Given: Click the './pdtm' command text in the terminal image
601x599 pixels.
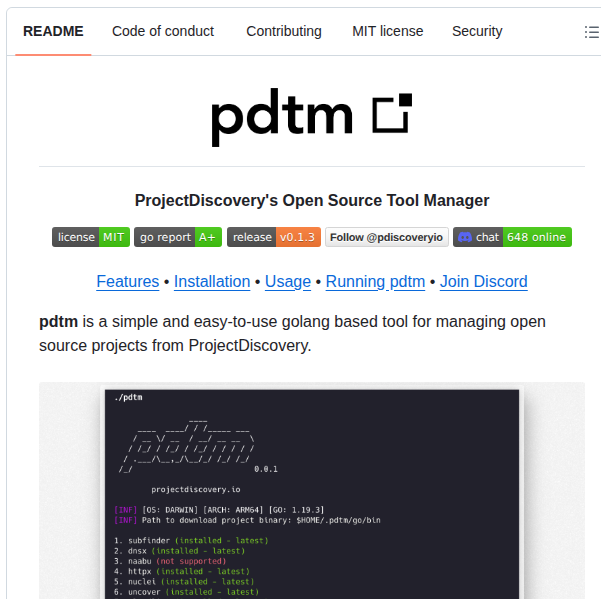Looking at the screenshot, I should coord(128,397).
